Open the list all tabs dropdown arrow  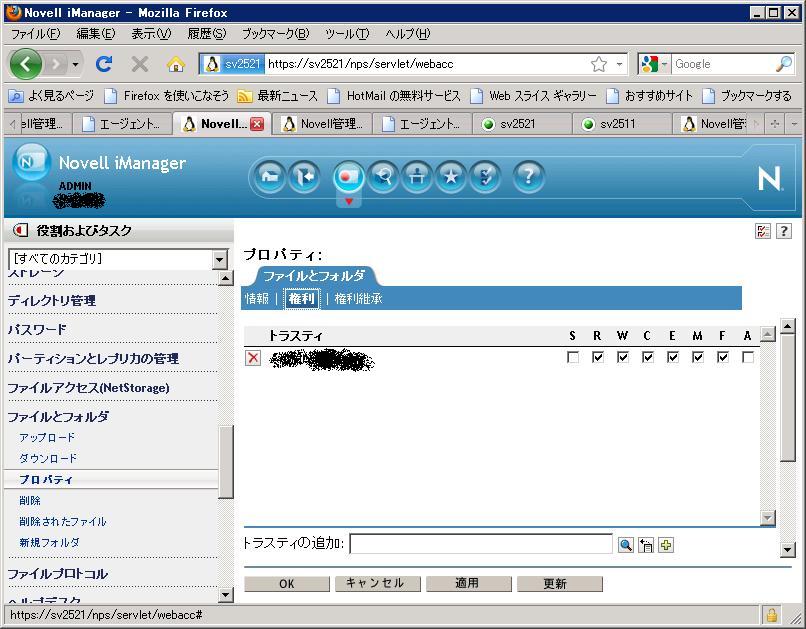(x=795, y=124)
